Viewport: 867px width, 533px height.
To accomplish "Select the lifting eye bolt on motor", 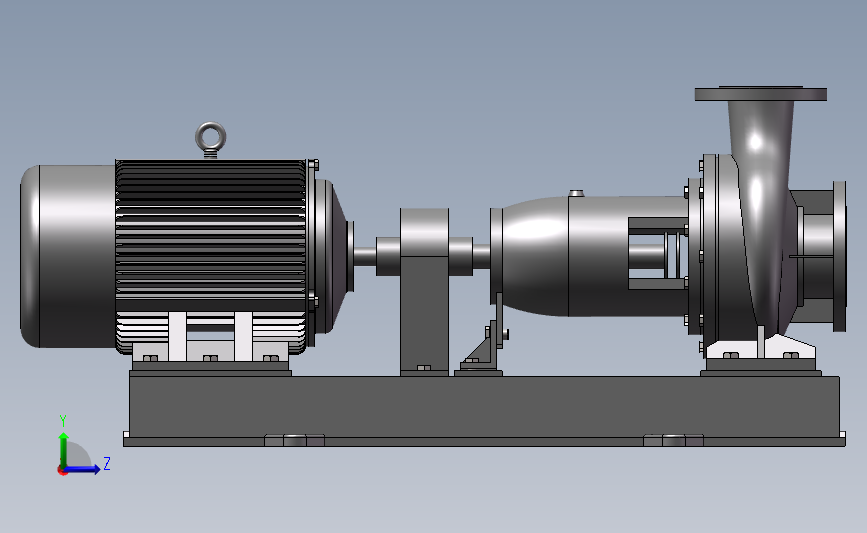I will pos(211,139).
